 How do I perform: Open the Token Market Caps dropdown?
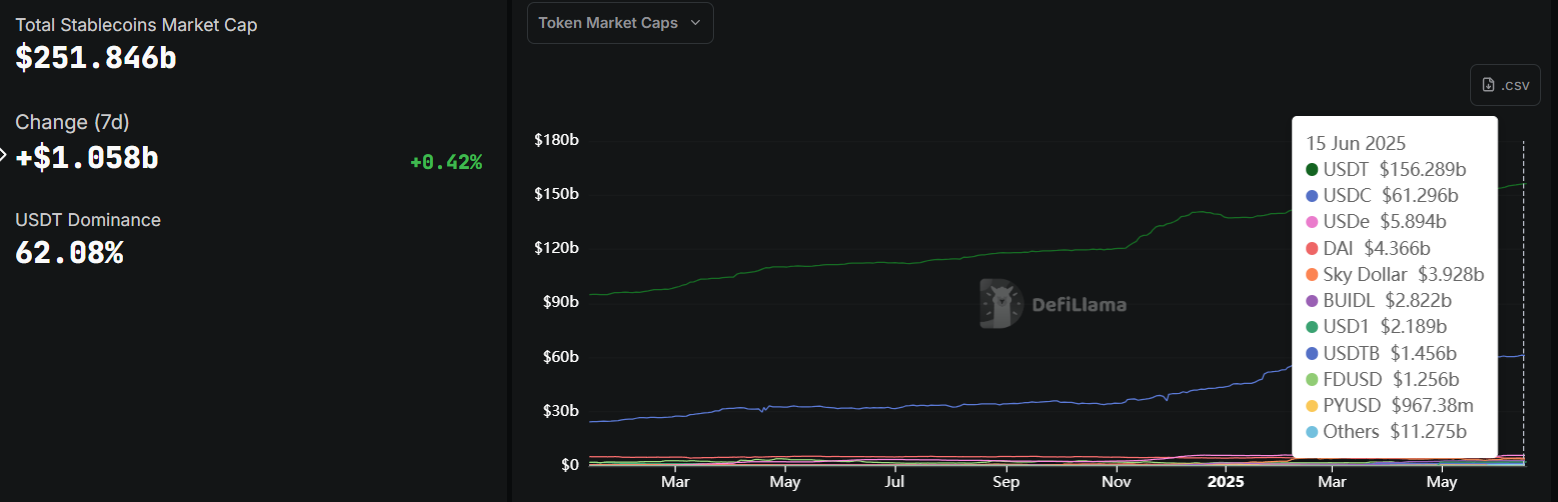tap(619, 23)
